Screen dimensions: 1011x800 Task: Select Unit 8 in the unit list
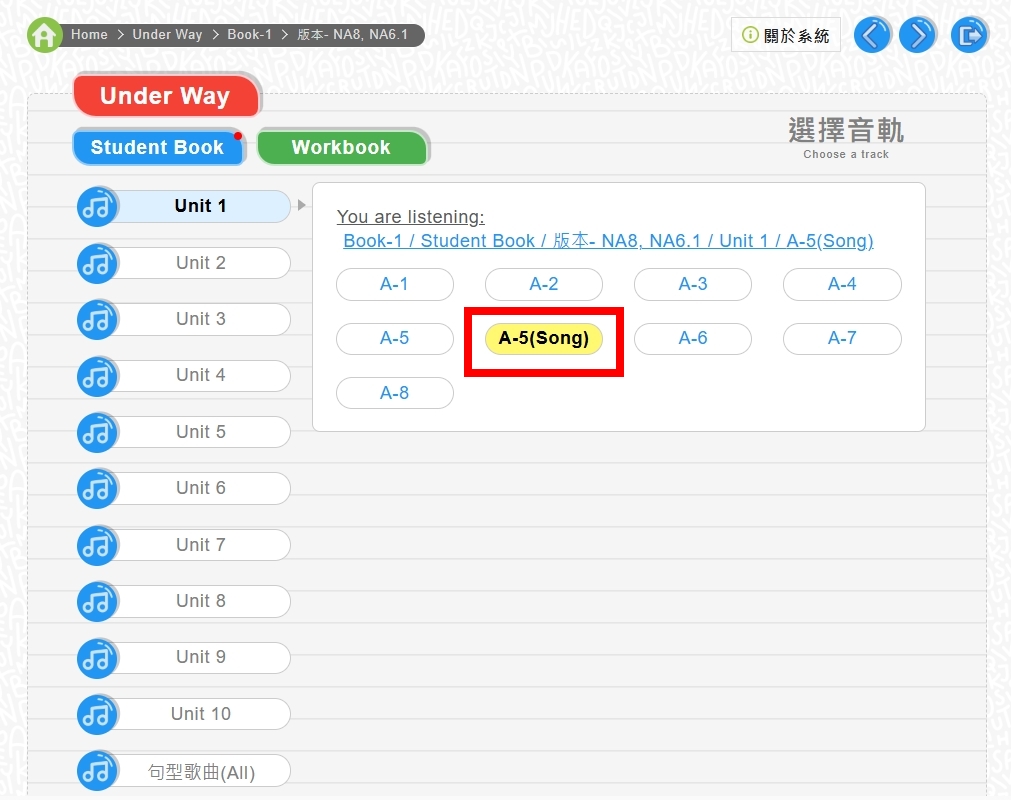[x=201, y=601]
